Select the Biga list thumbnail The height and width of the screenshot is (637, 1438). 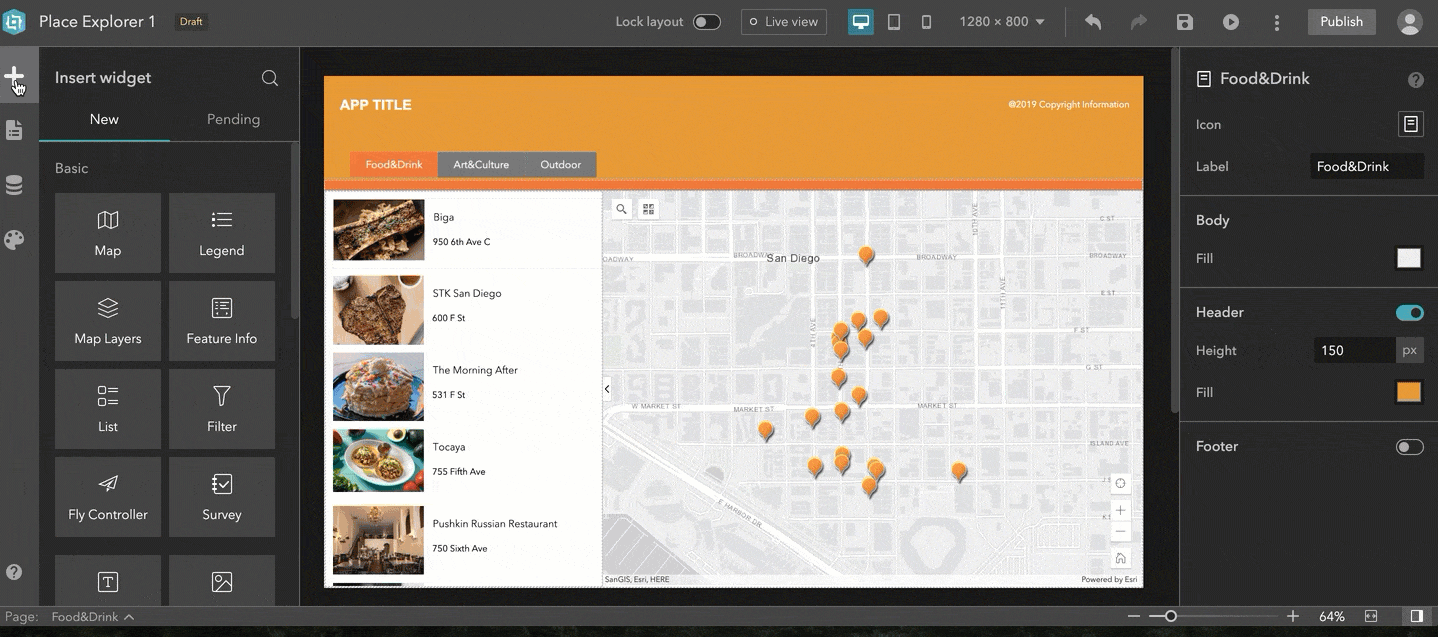coord(378,230)
